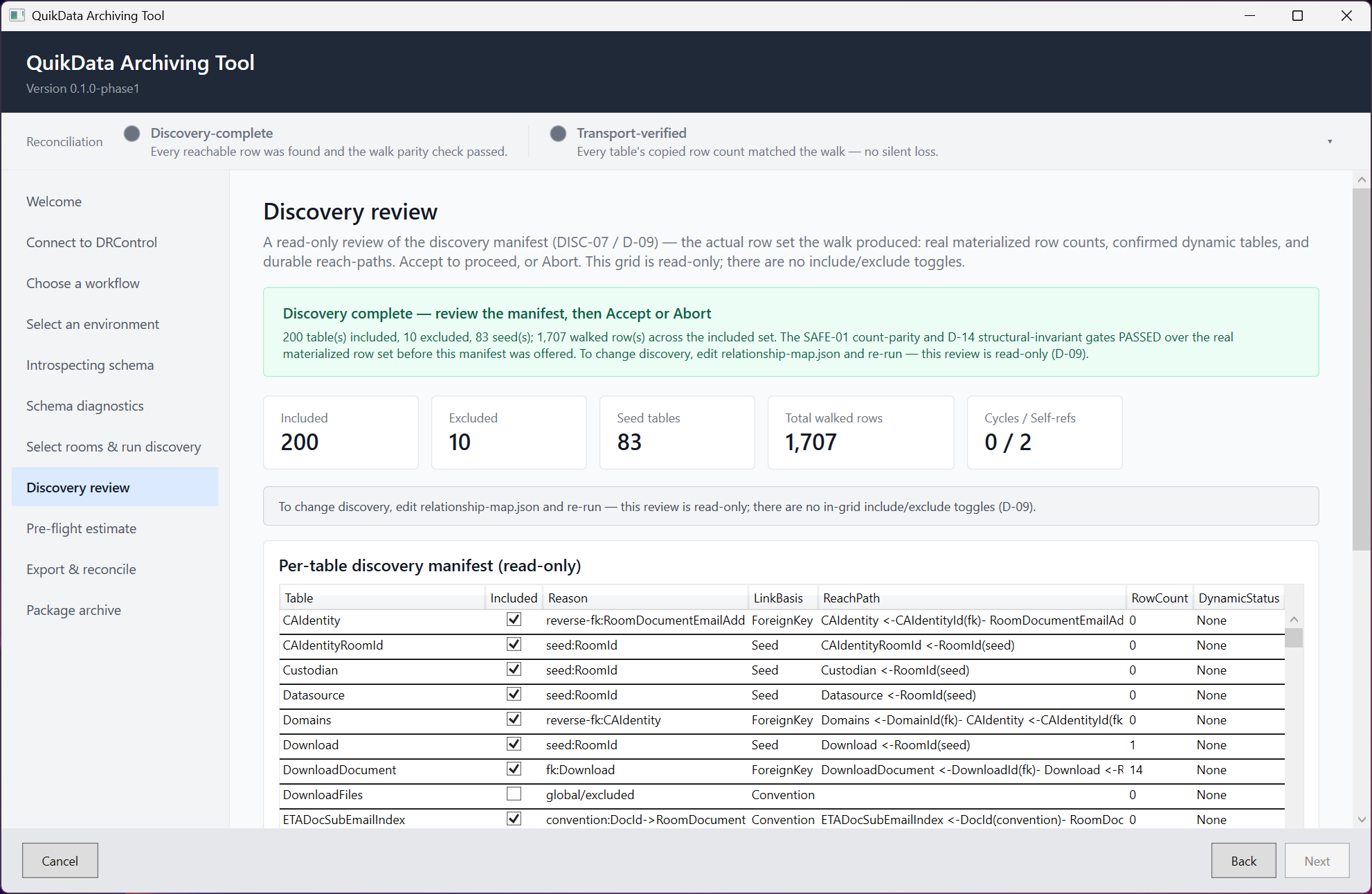Click the QuikData app icon in title bar
This screenshot has height=894, width=1372.
pyautogui.click(x=17, y=15)
